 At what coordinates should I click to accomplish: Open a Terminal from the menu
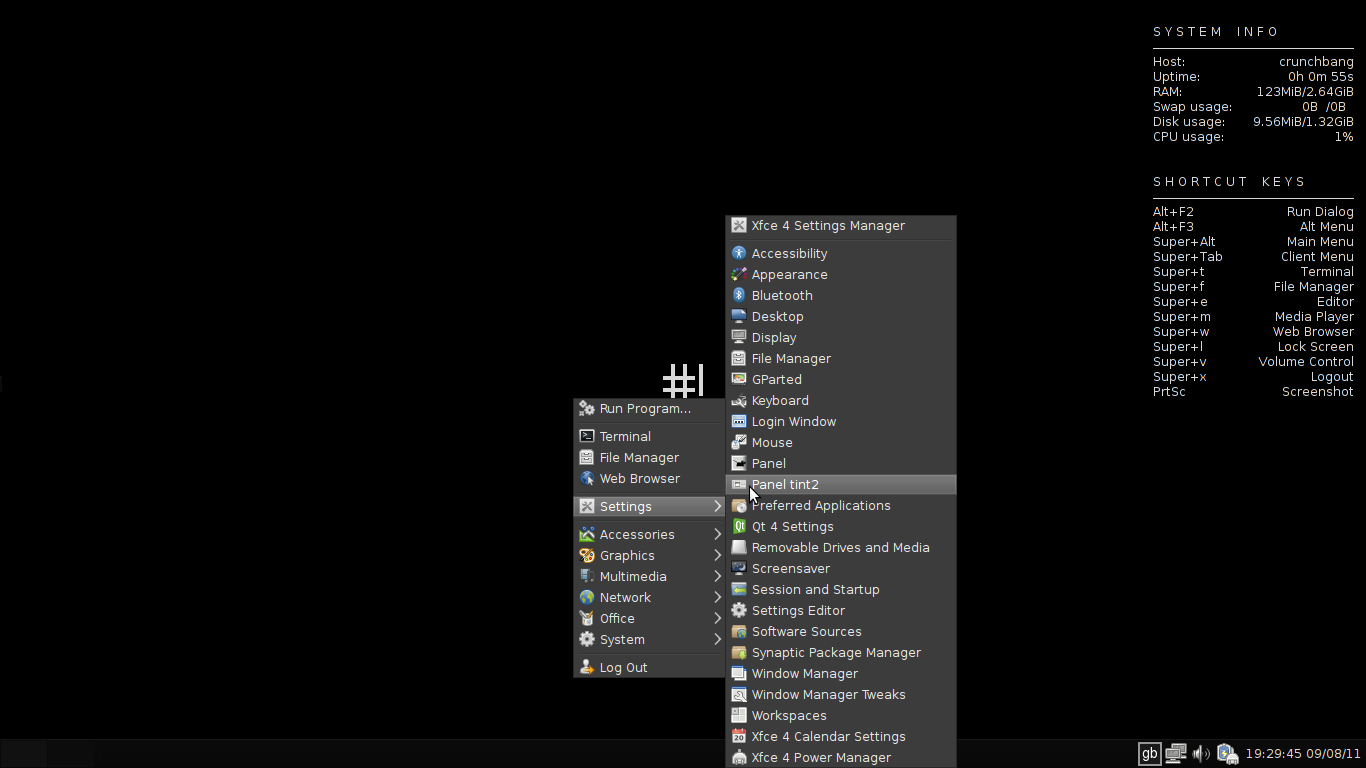tap(625, 436)
